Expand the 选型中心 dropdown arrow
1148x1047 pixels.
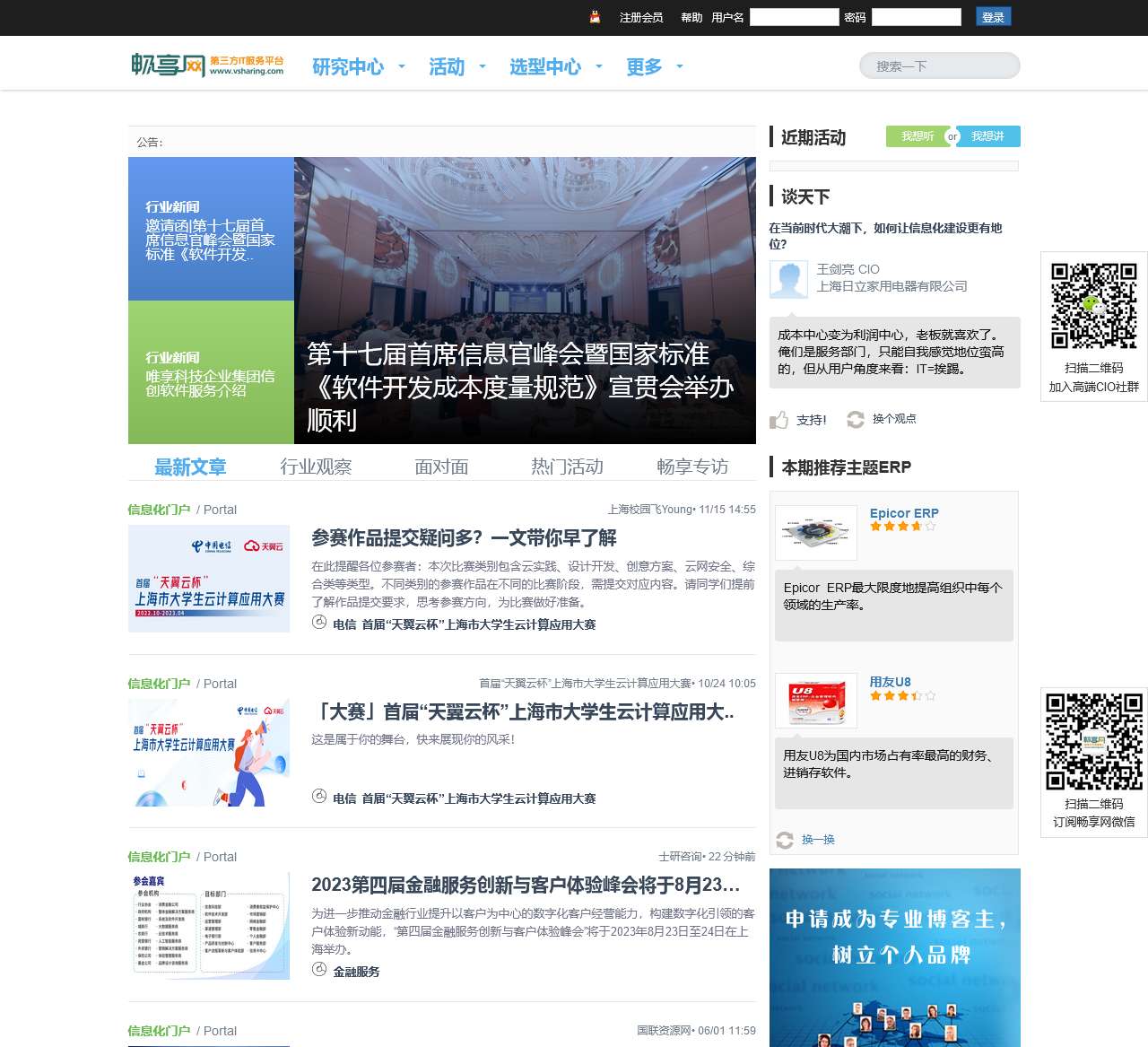pos(599,66)
